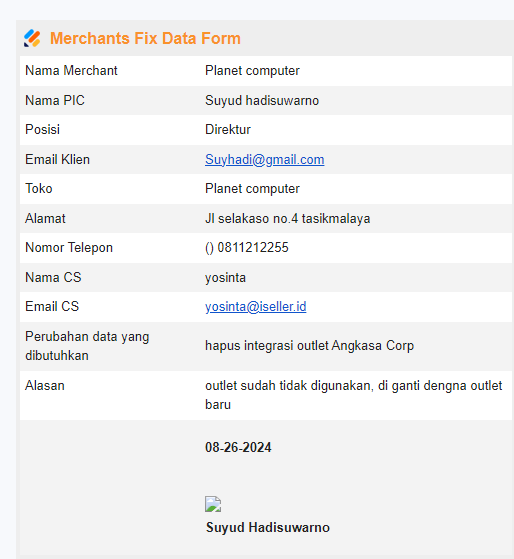Click the Jotform pencil logo icon
Viewport: 514px width, 559px height.
(32, 38)
